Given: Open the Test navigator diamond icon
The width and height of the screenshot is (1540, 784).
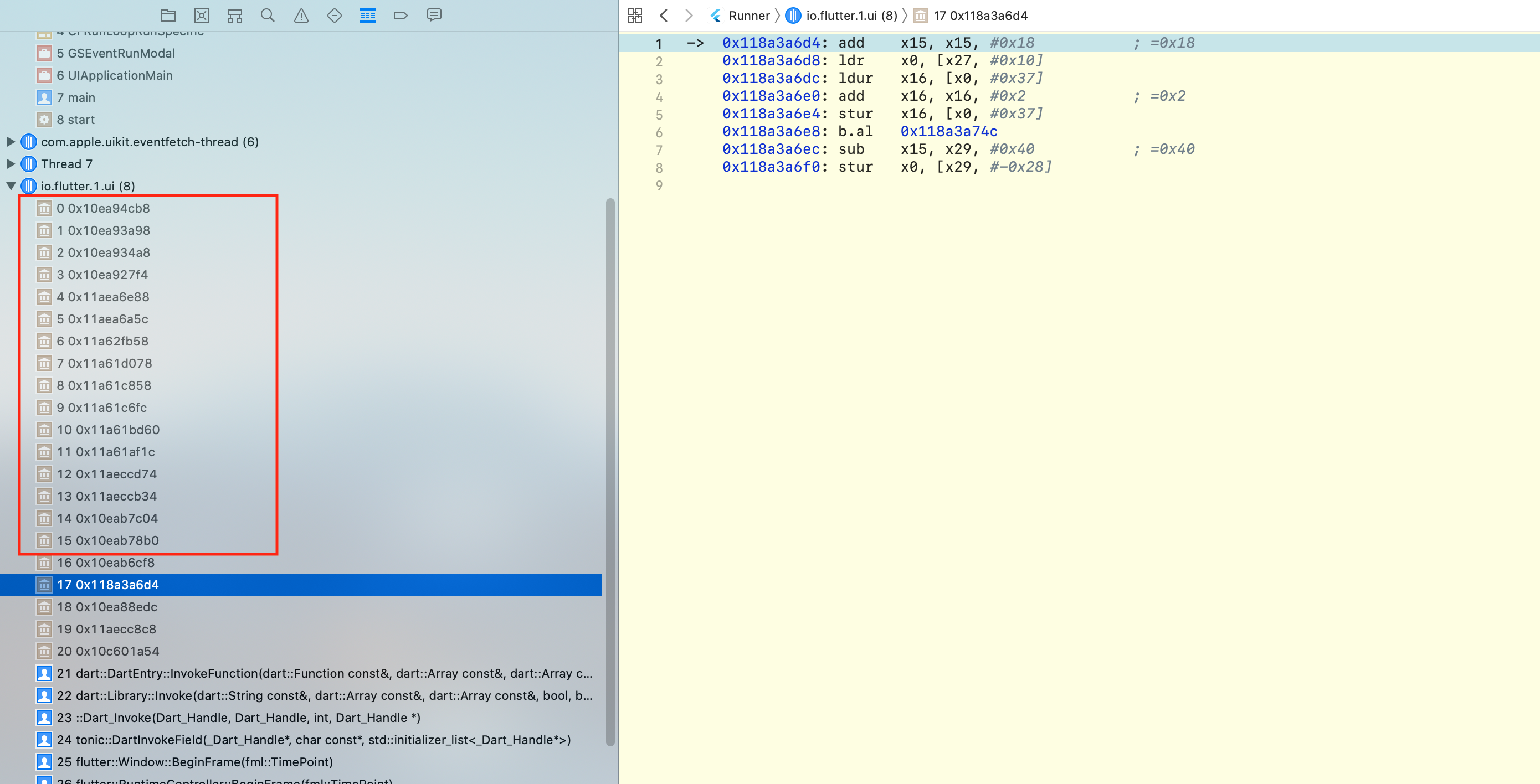Looking at the screenshot, I should pyautogui.click(x=334, y=15).
